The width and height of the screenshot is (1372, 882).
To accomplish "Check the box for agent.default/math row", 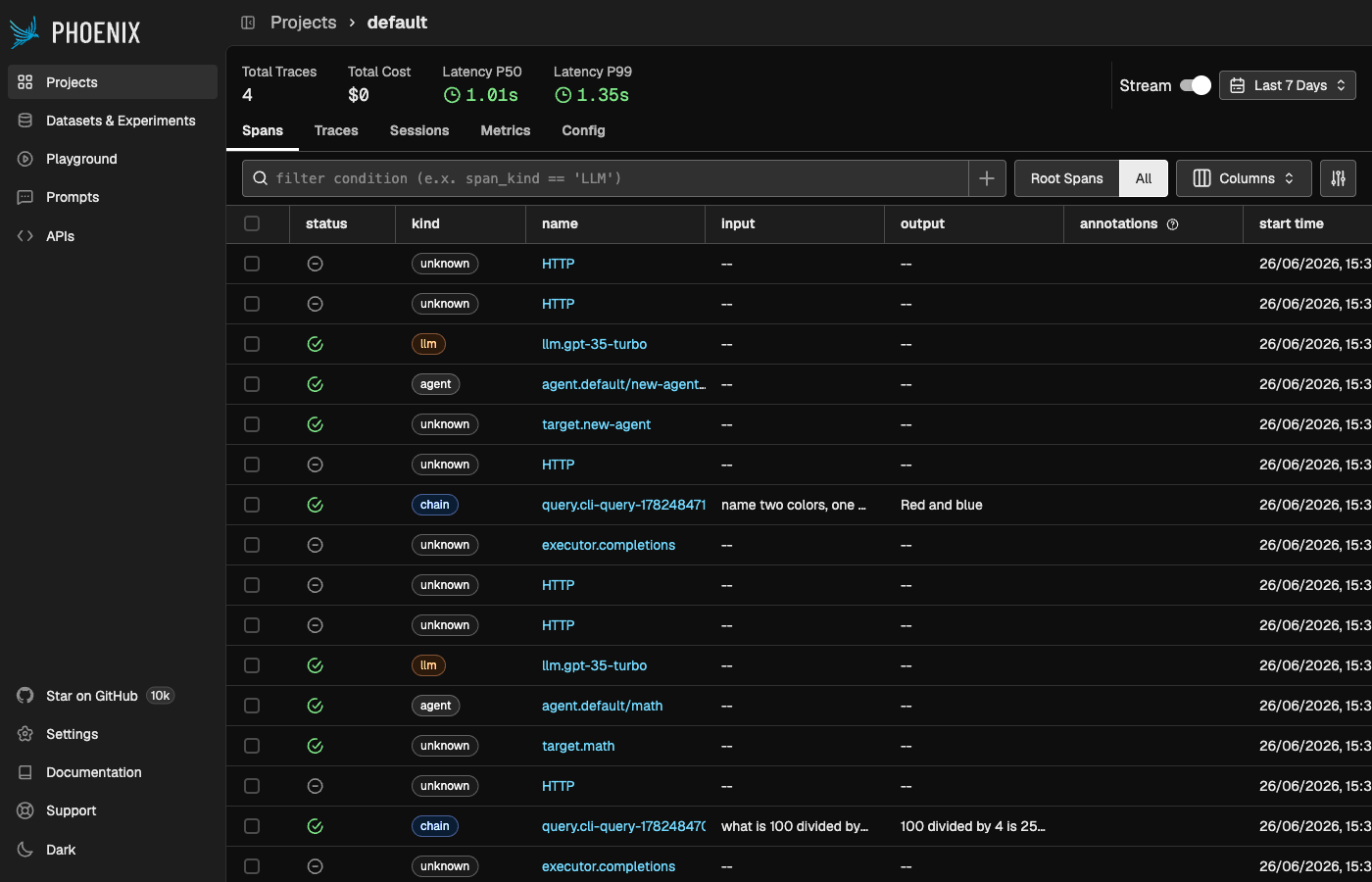I will pos(252,706).
